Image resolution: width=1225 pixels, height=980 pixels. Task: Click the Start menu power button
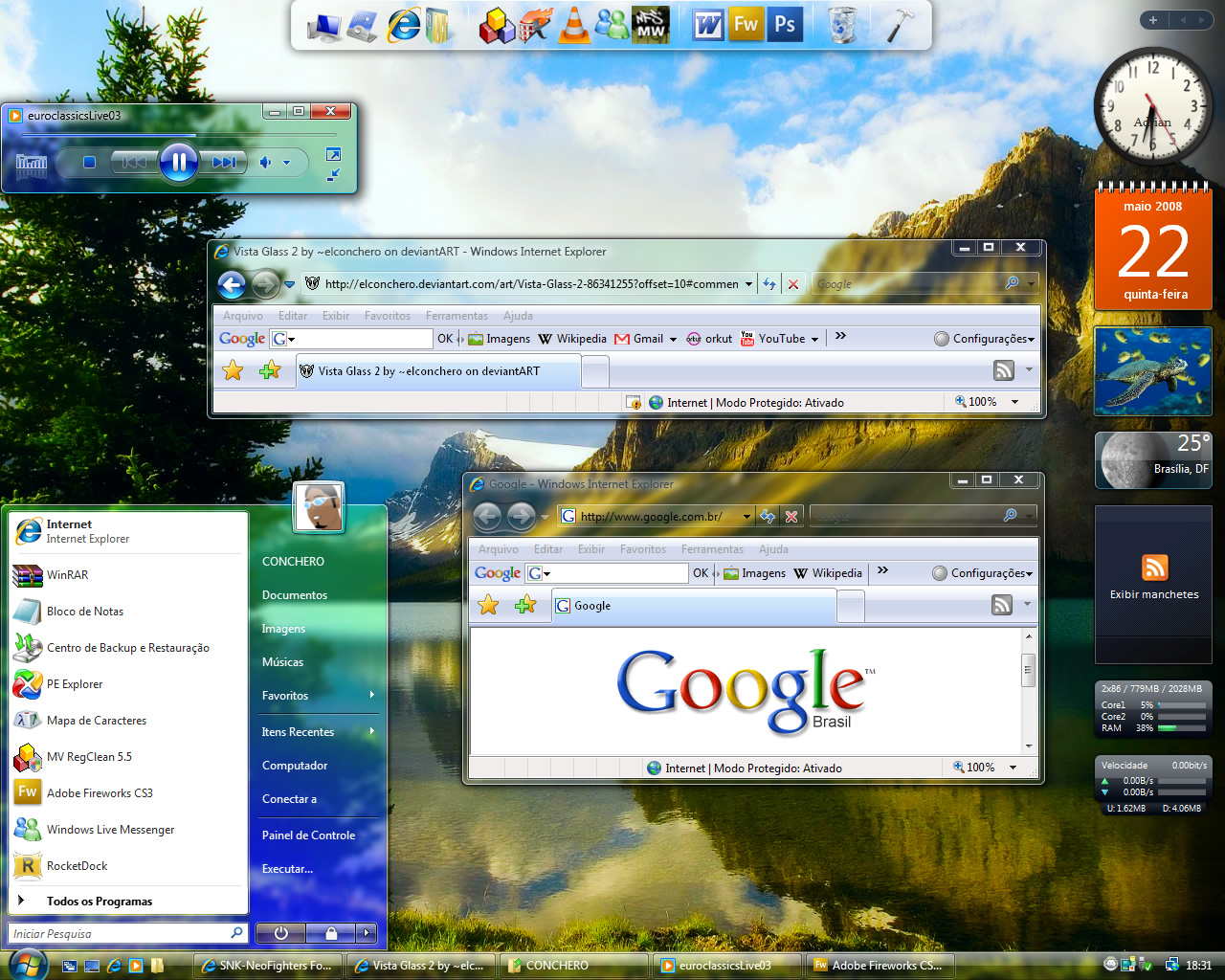click(280, 933)
